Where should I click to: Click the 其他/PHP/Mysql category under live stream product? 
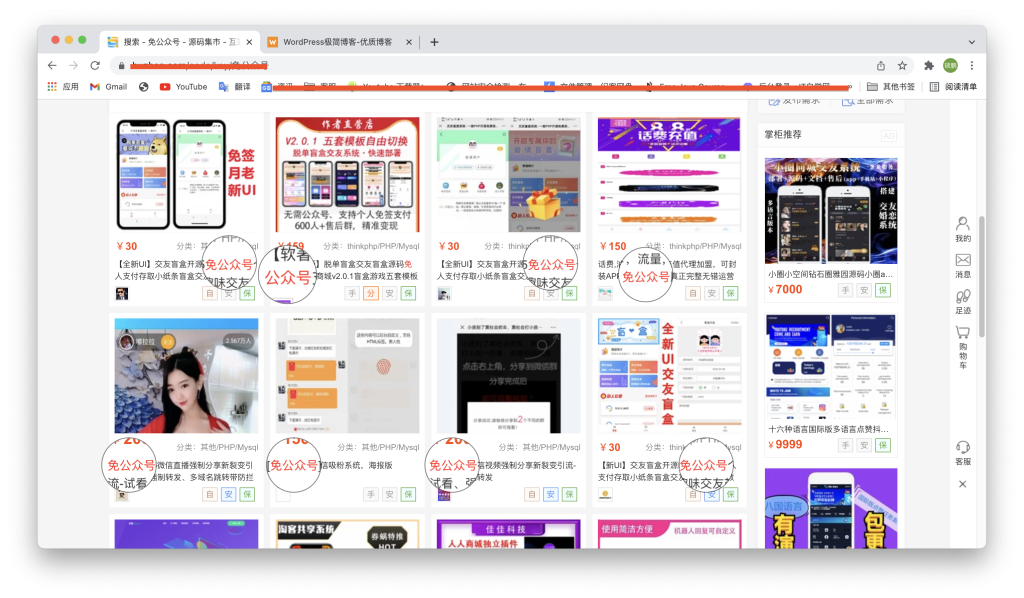click(229, 447)
